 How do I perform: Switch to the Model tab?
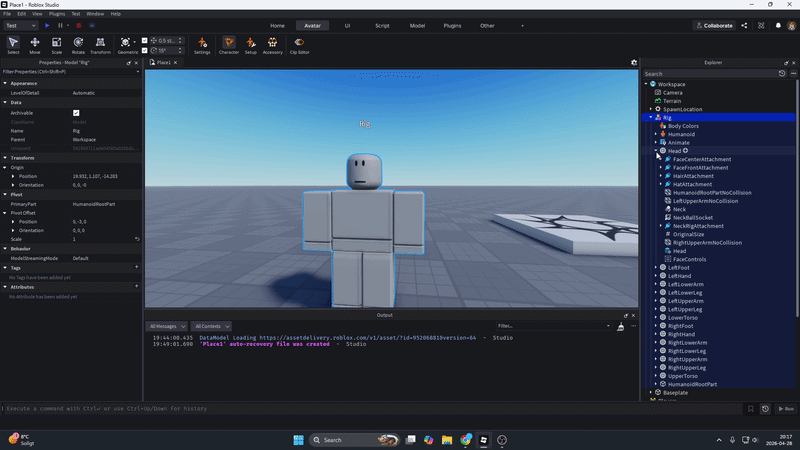(x=417, y=26)
